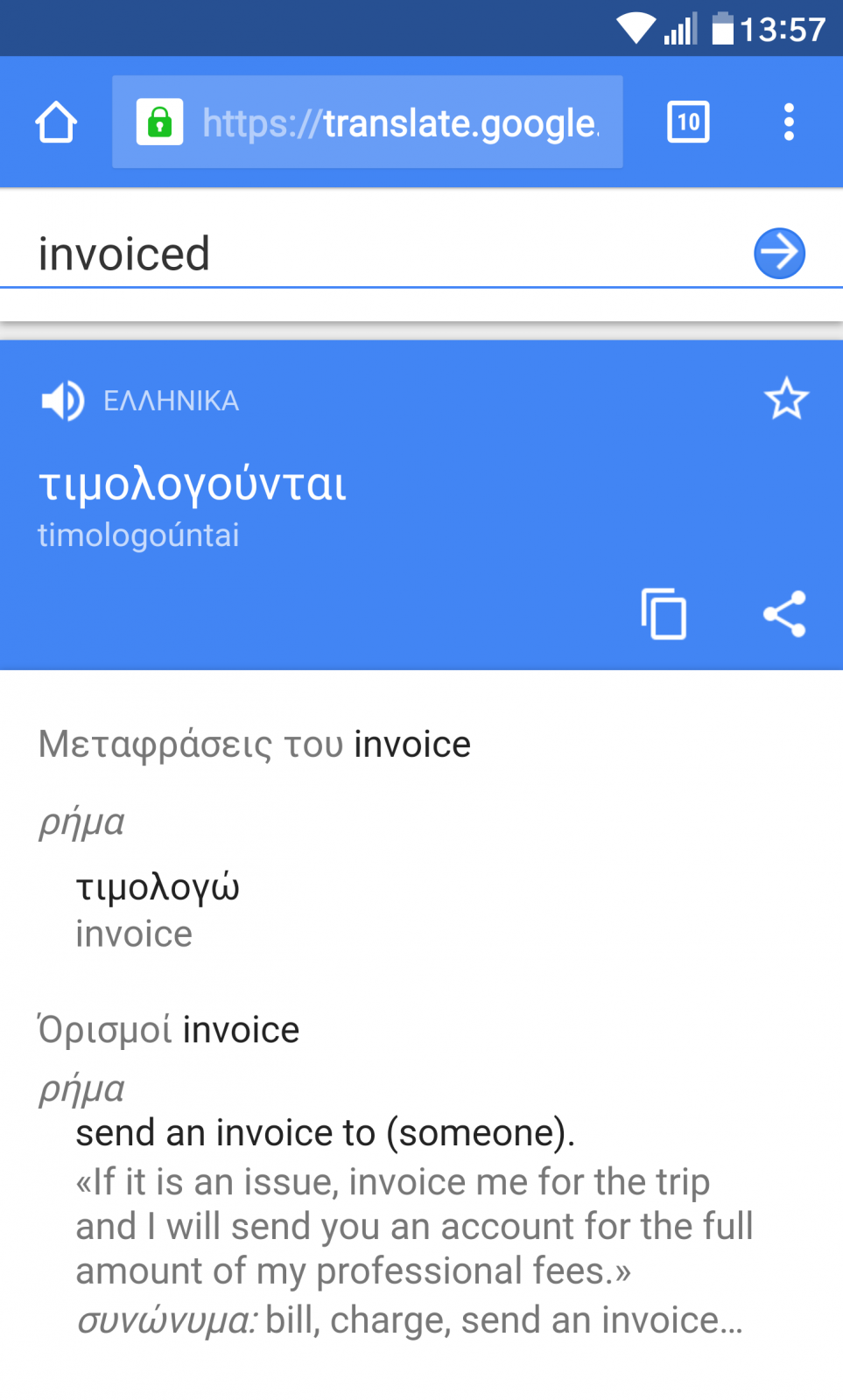Open the browser three-dot overflow menu
Viewport: 843px width, 1400px height.
(789, 122)
